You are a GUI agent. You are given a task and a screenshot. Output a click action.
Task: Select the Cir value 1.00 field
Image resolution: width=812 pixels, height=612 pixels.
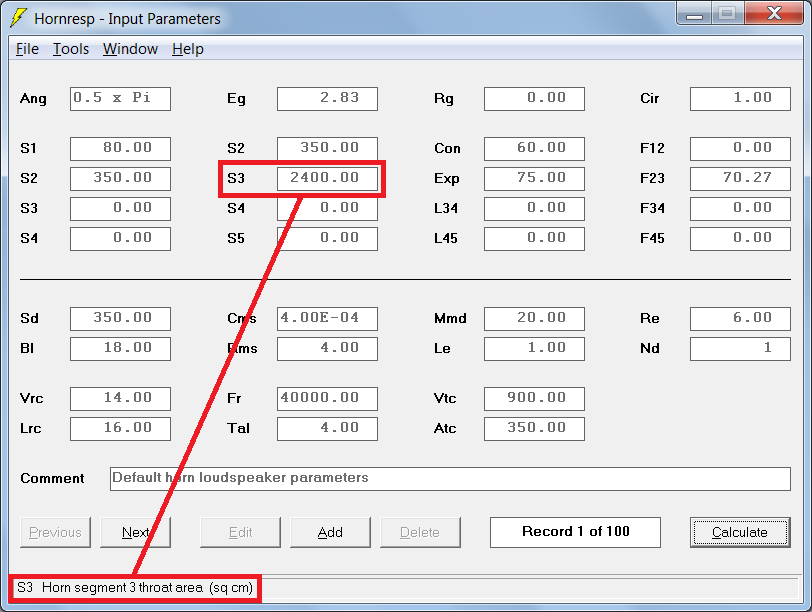pos(741,99)
